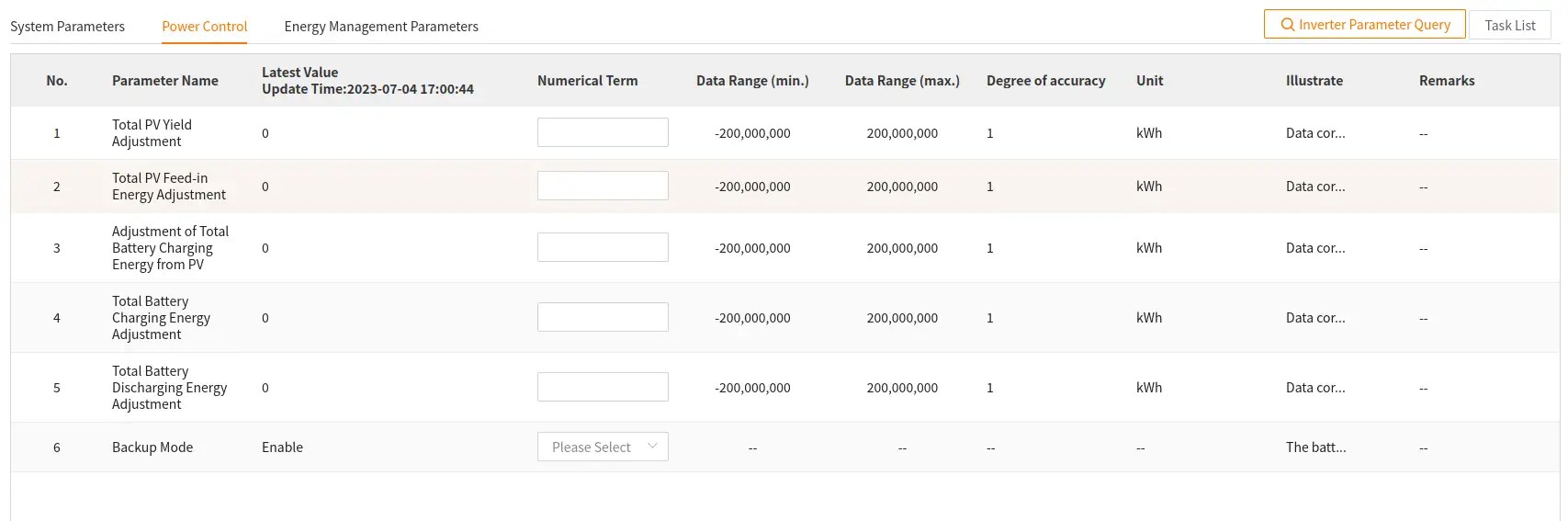Open the Energy Management Parameters tab

pos(381,27)
